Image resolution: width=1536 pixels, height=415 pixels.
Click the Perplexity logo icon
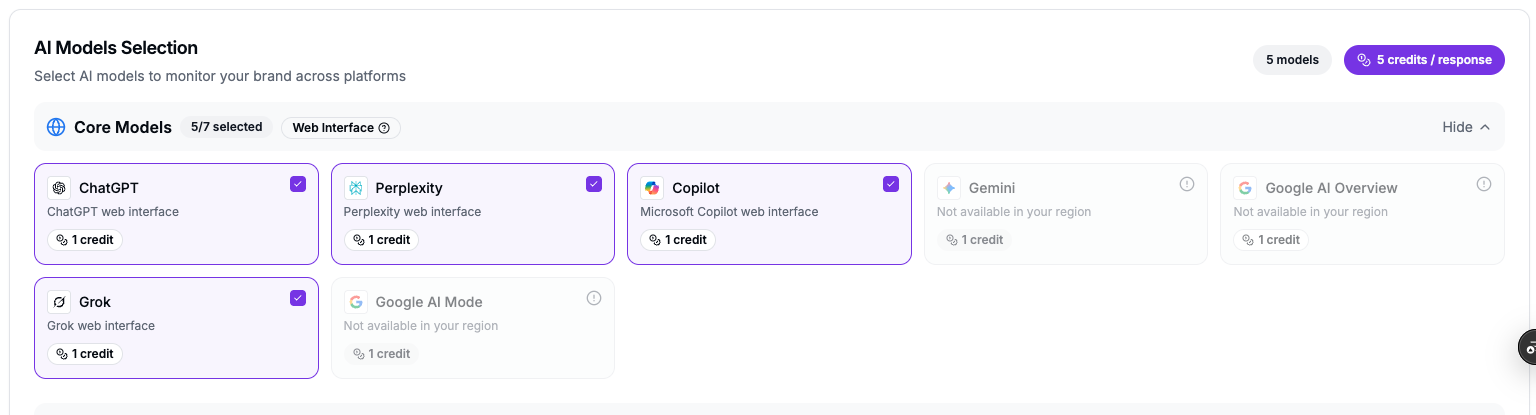tap(356, 188)
